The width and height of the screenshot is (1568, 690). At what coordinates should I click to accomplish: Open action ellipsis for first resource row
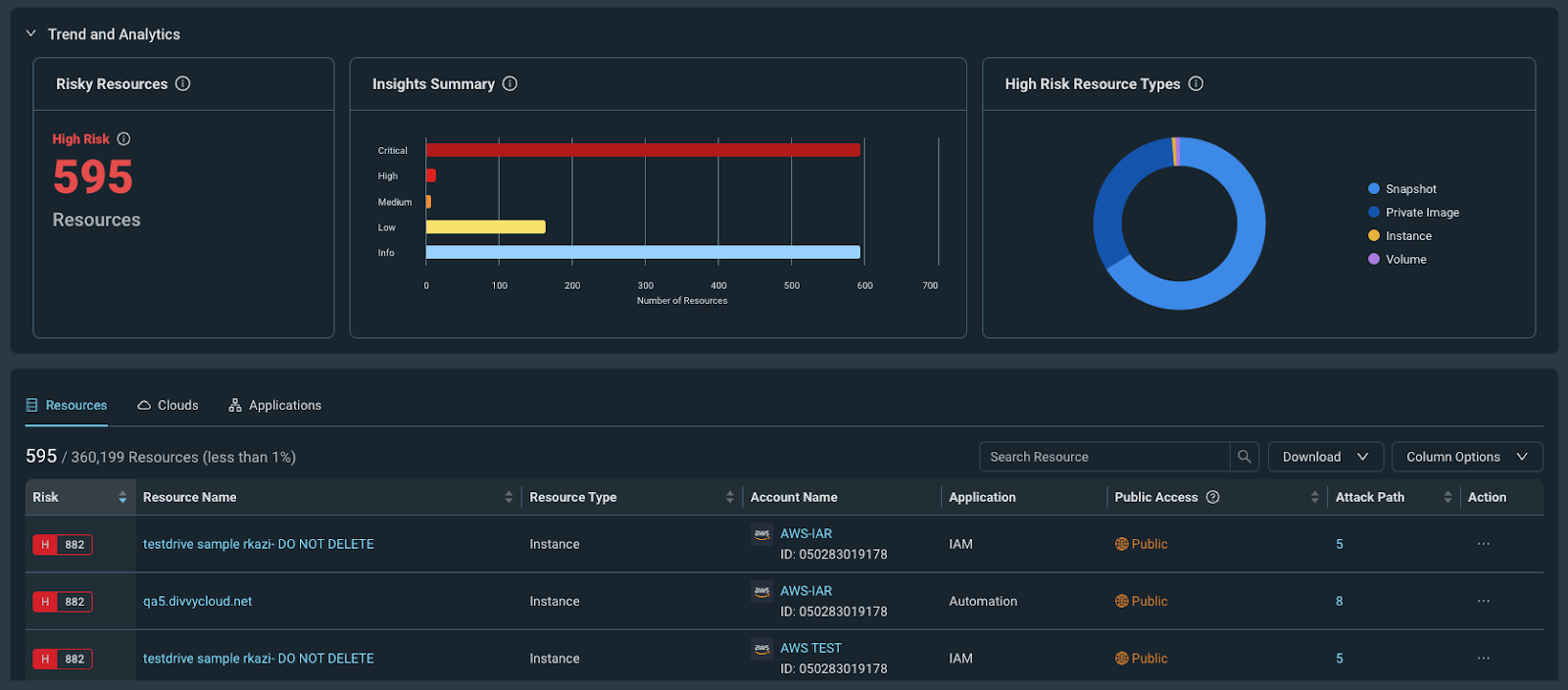[1484, 544]
